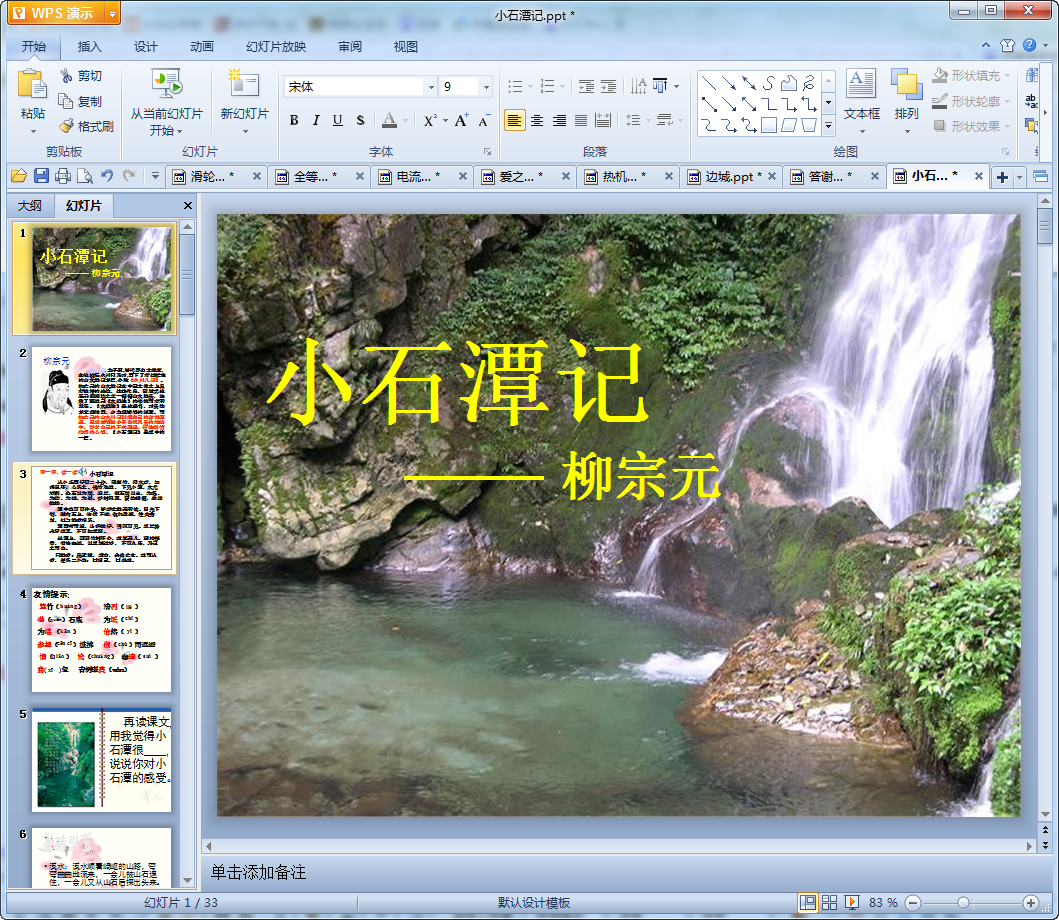Expand the shapes gallery more arrow
The image size is (1059, 920).
click(829, 125)
